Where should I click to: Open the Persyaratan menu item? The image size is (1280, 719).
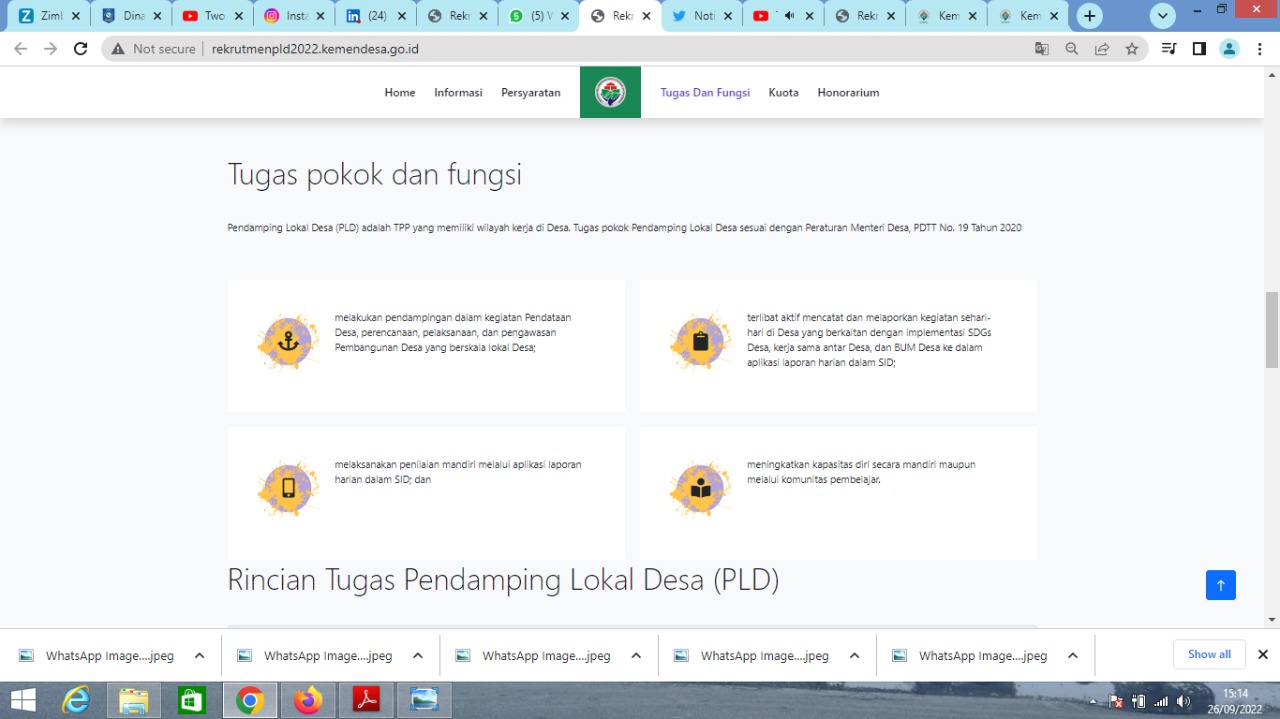coord(530,92)
